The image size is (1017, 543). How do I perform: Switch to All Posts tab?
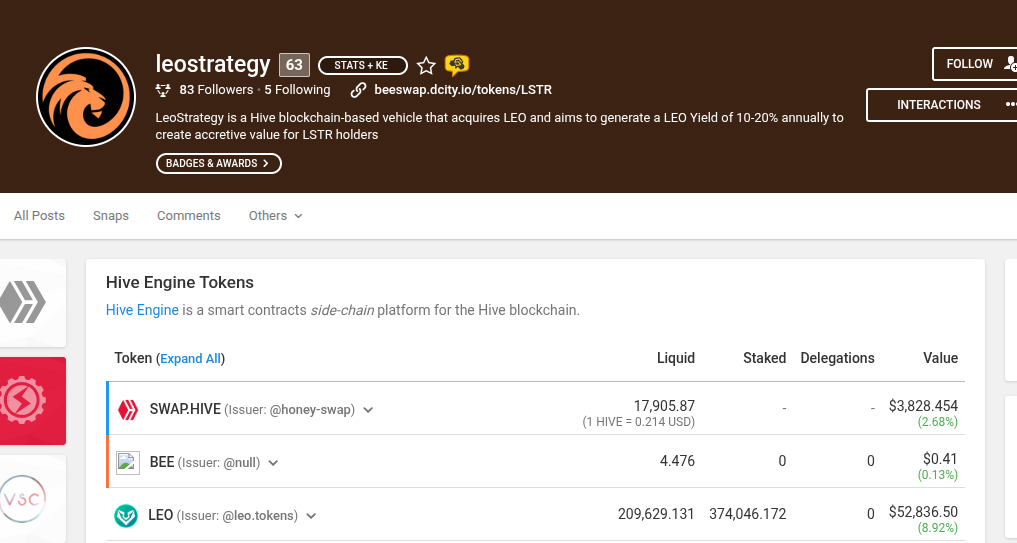[x=40, y=215]
